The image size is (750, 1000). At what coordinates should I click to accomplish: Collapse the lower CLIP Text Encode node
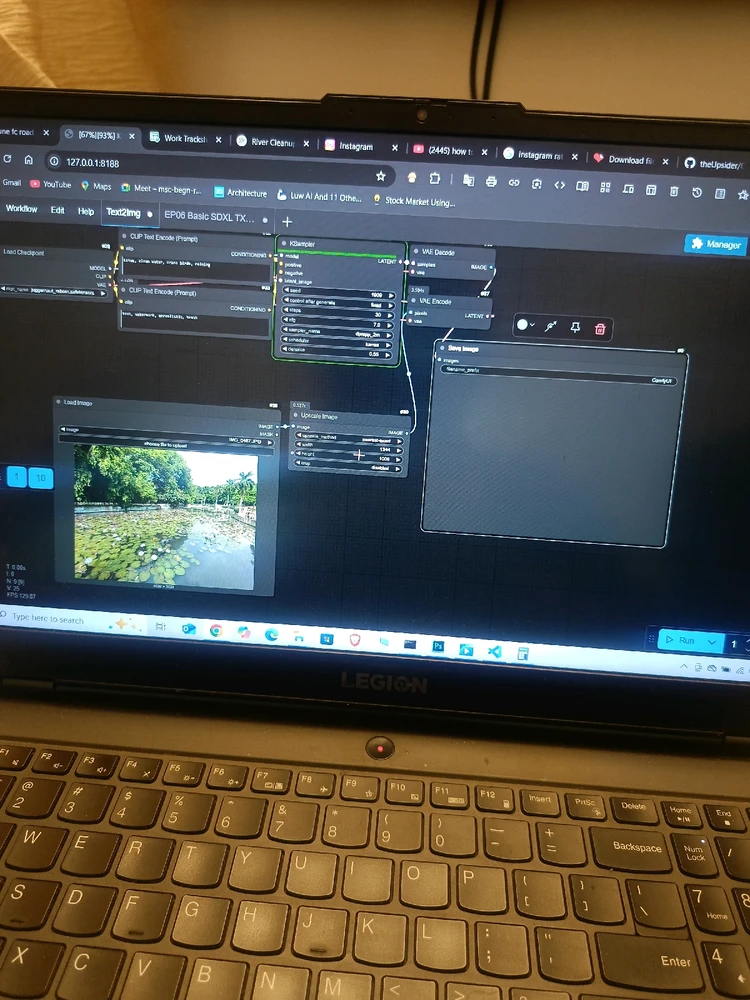click(124, 291)
